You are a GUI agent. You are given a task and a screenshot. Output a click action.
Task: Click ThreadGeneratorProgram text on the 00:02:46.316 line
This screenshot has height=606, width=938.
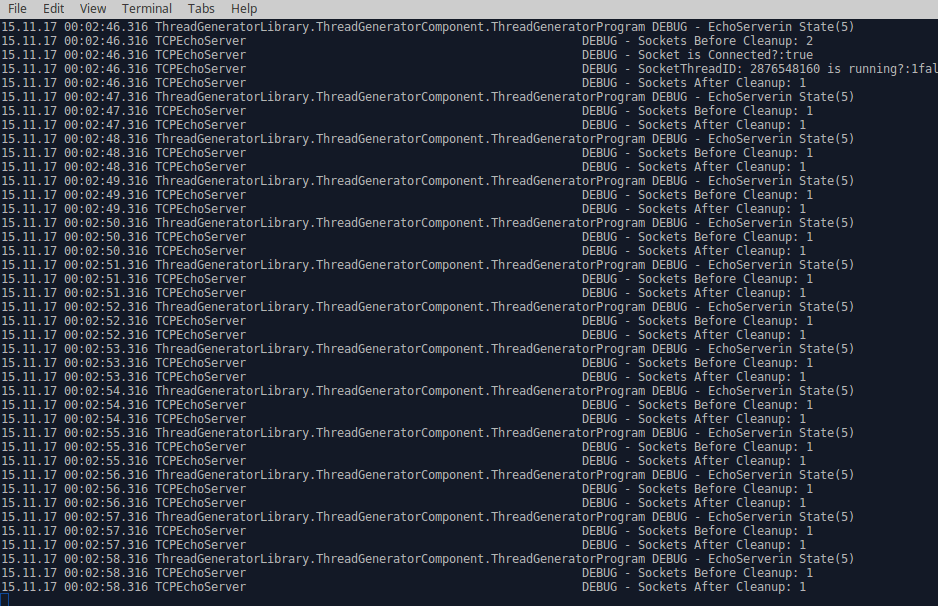tap(568, 27)
